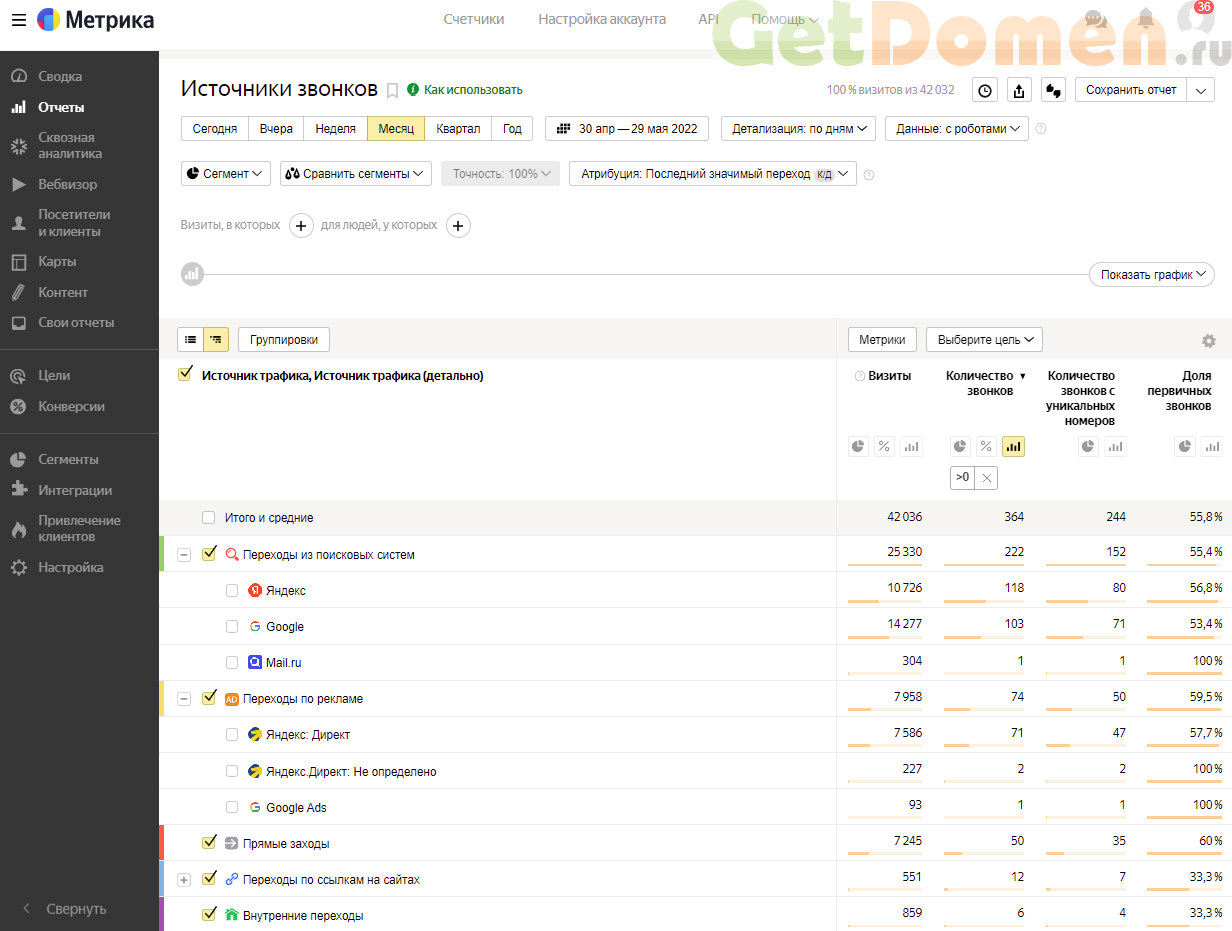Viewport: 1232px width, 931px height.
Task: Check the Яндекс row checkbox
Action: [x=232, y=590]
